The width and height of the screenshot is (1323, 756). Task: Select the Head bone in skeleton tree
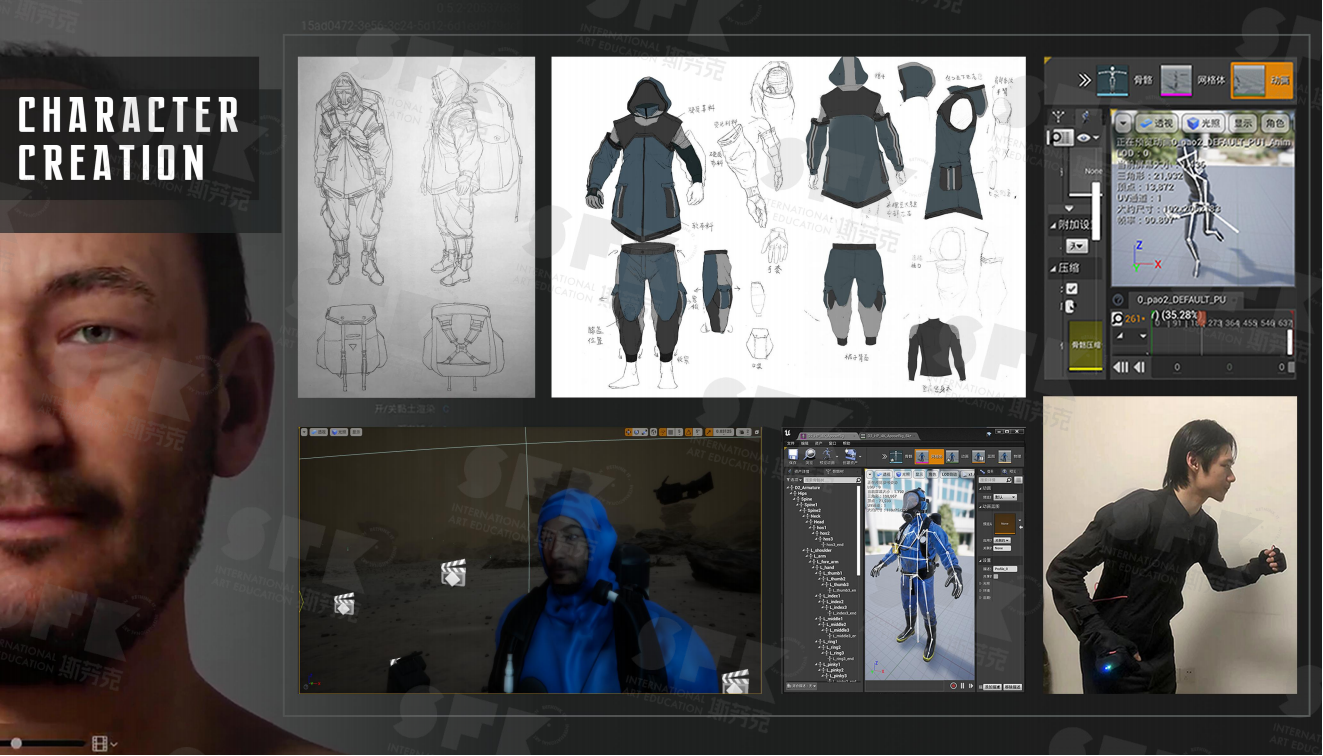pos(817,522)
